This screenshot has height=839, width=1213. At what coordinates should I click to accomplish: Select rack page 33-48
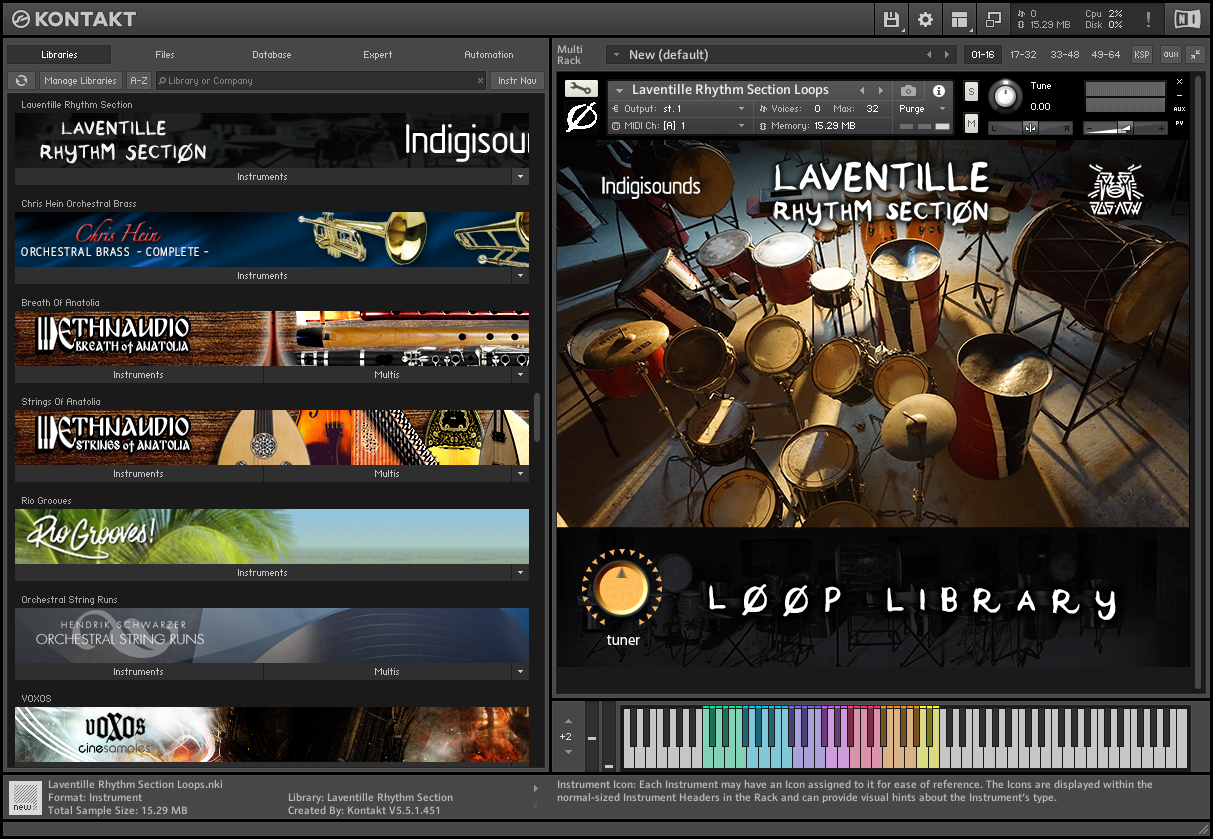[x=1064, y=54]
